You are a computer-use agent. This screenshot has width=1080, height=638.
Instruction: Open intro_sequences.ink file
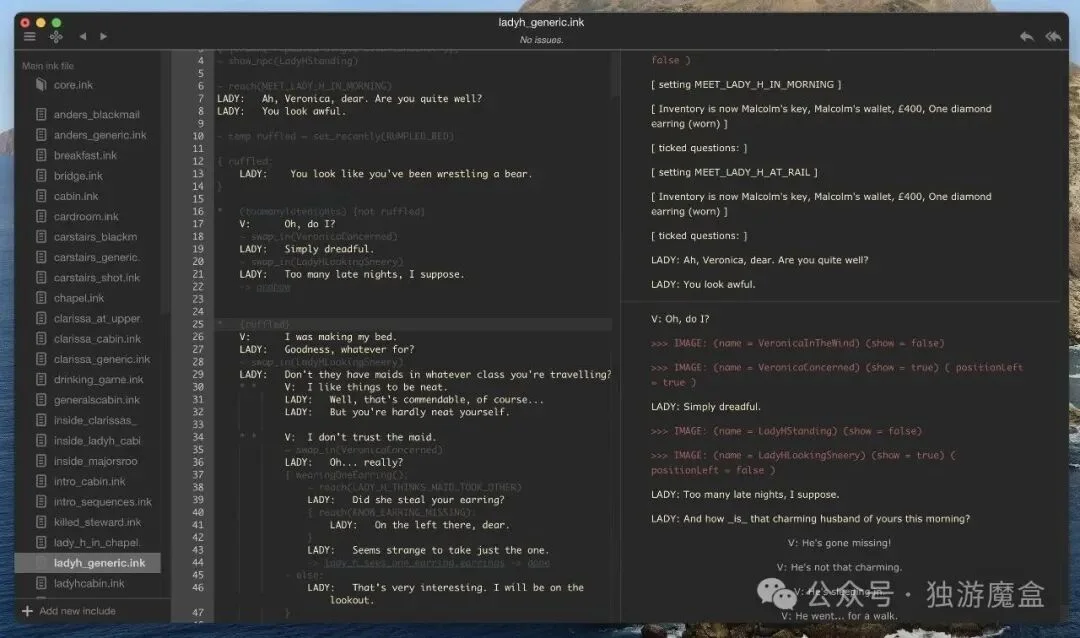[103, 502]
